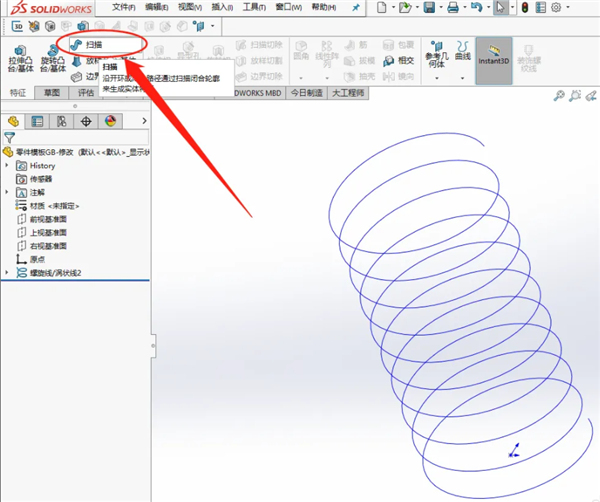The height and width of the screenshot is (502, 600).
Task: Open the ConfigurationManager panel icon
Action: click(x=62, y=121)
